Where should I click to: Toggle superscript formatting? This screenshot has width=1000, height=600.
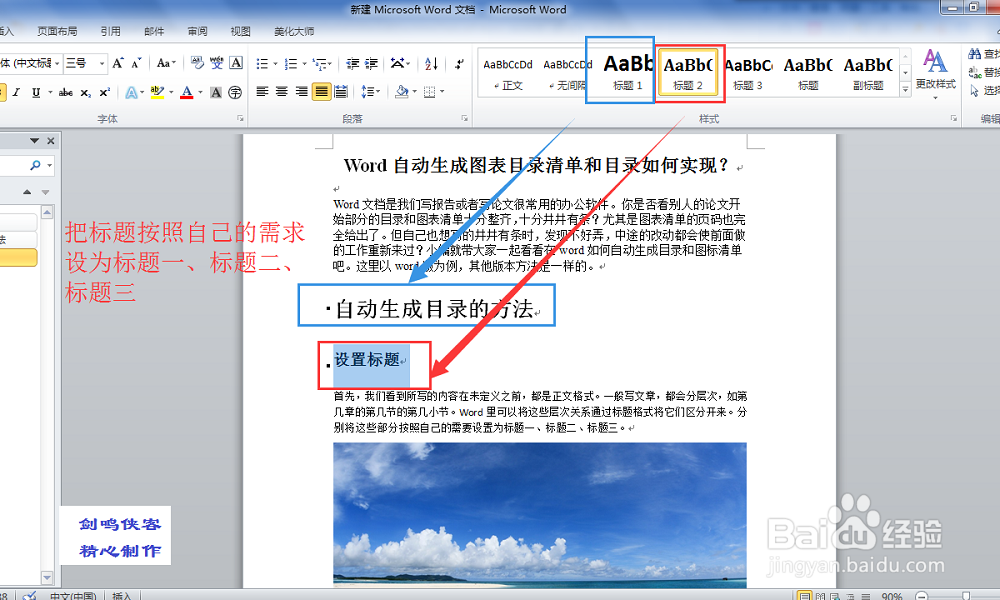[105, 92]
